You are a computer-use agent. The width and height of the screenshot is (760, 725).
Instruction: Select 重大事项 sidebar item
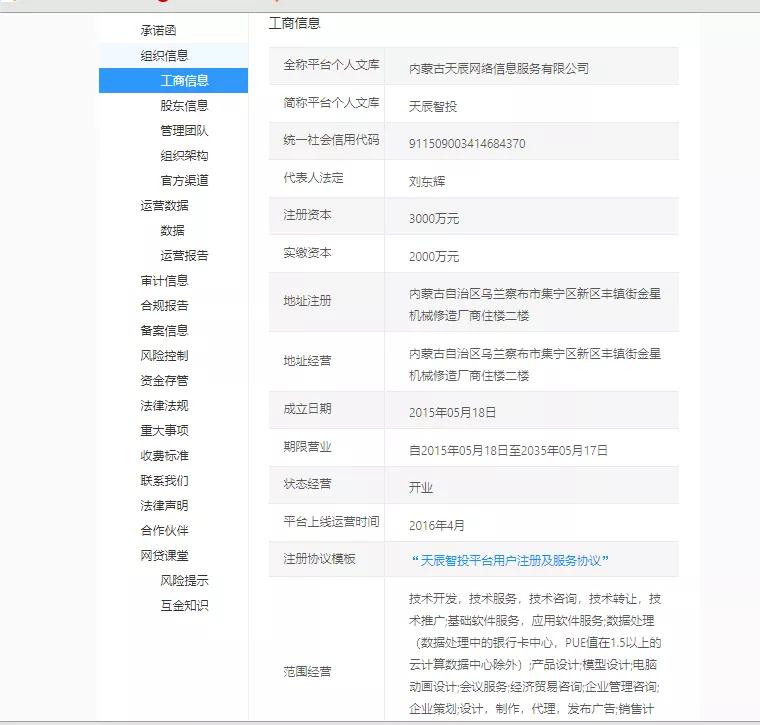[x=164, y=430]
